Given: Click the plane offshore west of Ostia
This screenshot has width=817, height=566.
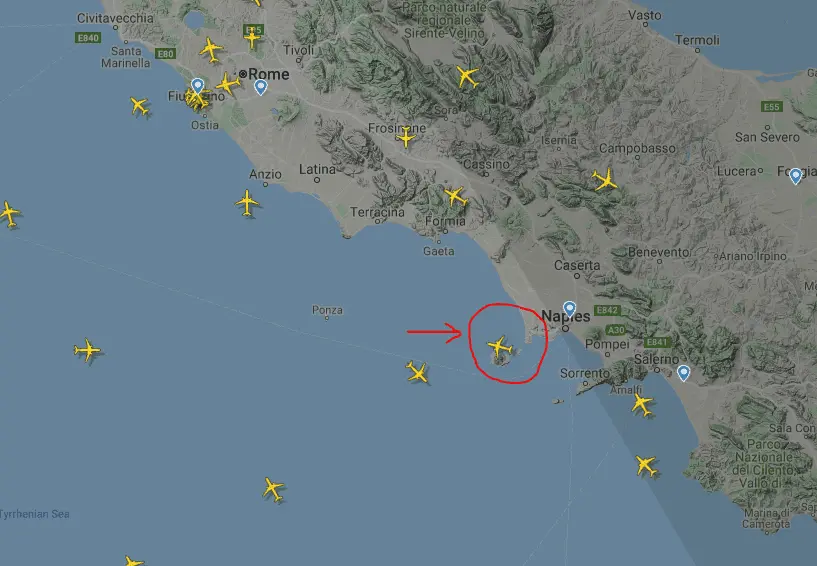Looking at the screenshot, I should [x=139, y=106].
